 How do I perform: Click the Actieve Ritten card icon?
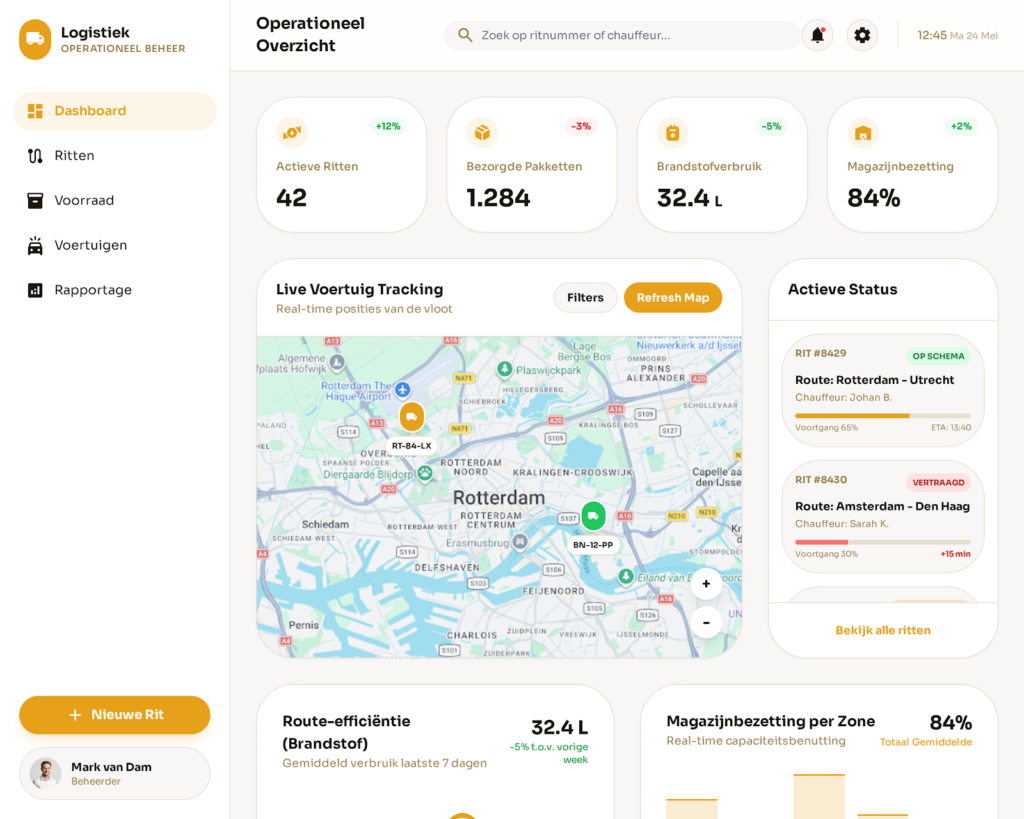(x=292, y=132)
